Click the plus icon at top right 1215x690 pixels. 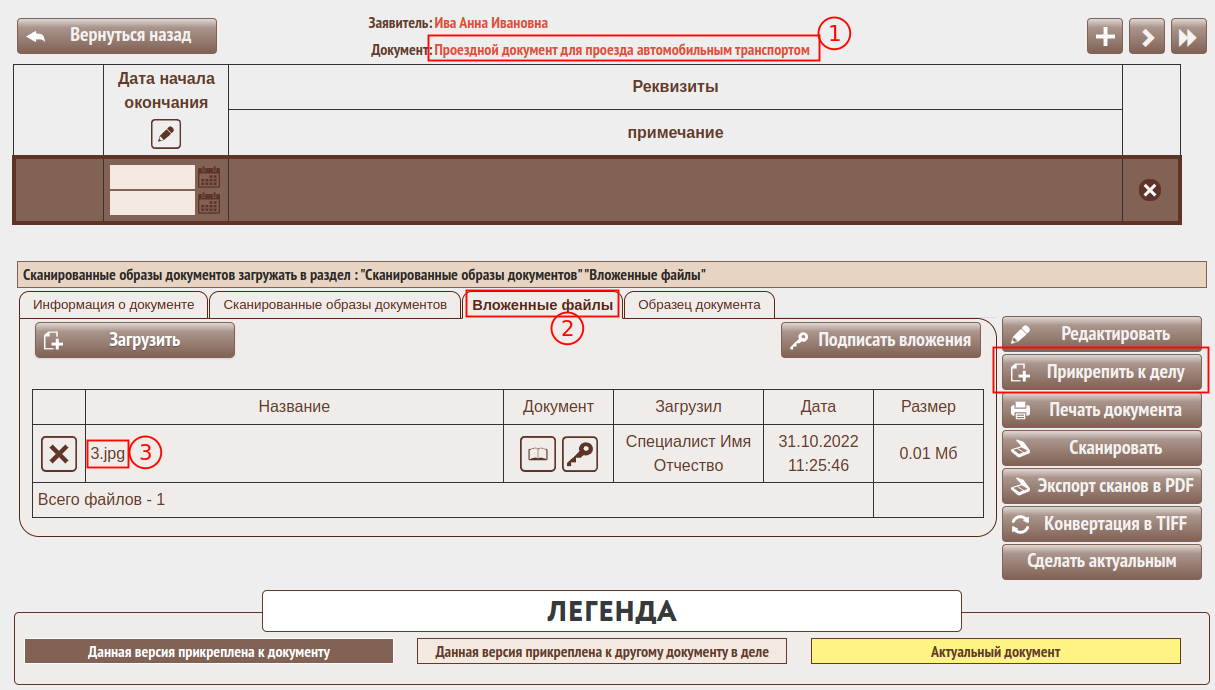click(x=1105, y=37)
